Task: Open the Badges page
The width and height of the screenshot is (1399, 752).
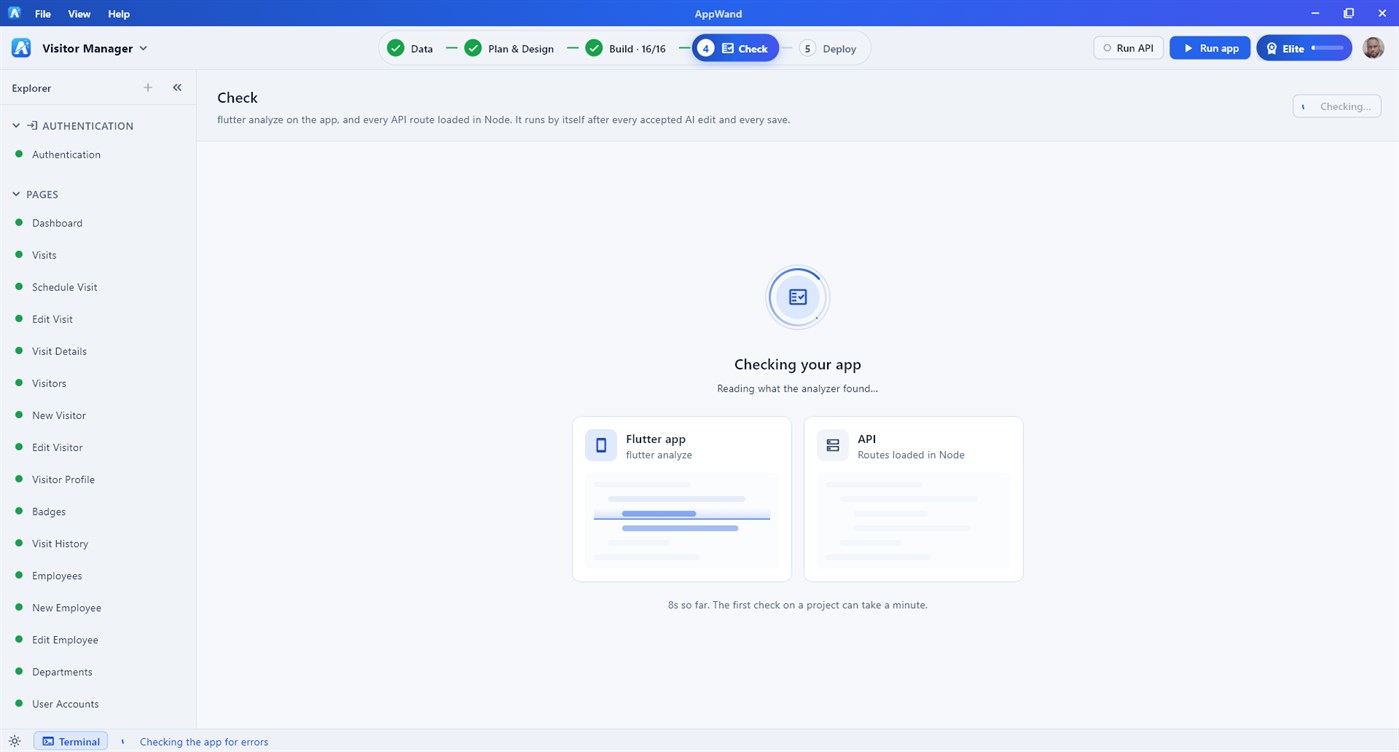Action: [x=49, y=511]
